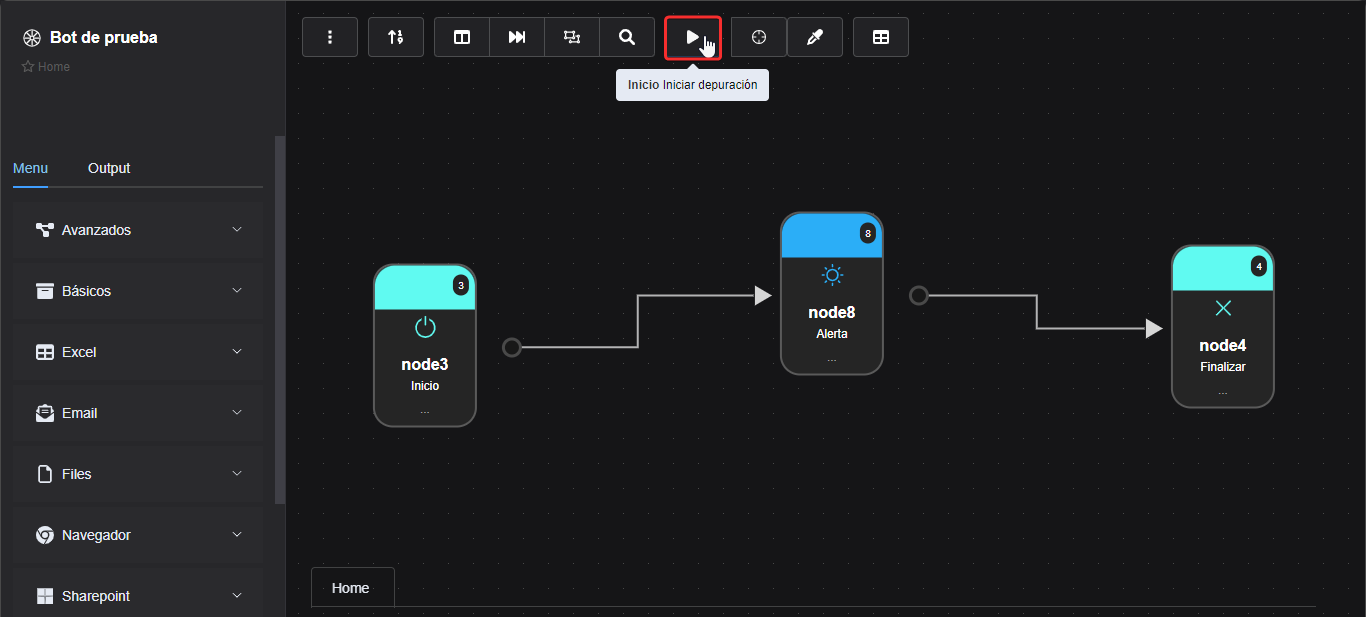The width and height of the screenshot is (1366, 617).
Task: Click the Email envelope icon
Action: [x=45, y=413]
